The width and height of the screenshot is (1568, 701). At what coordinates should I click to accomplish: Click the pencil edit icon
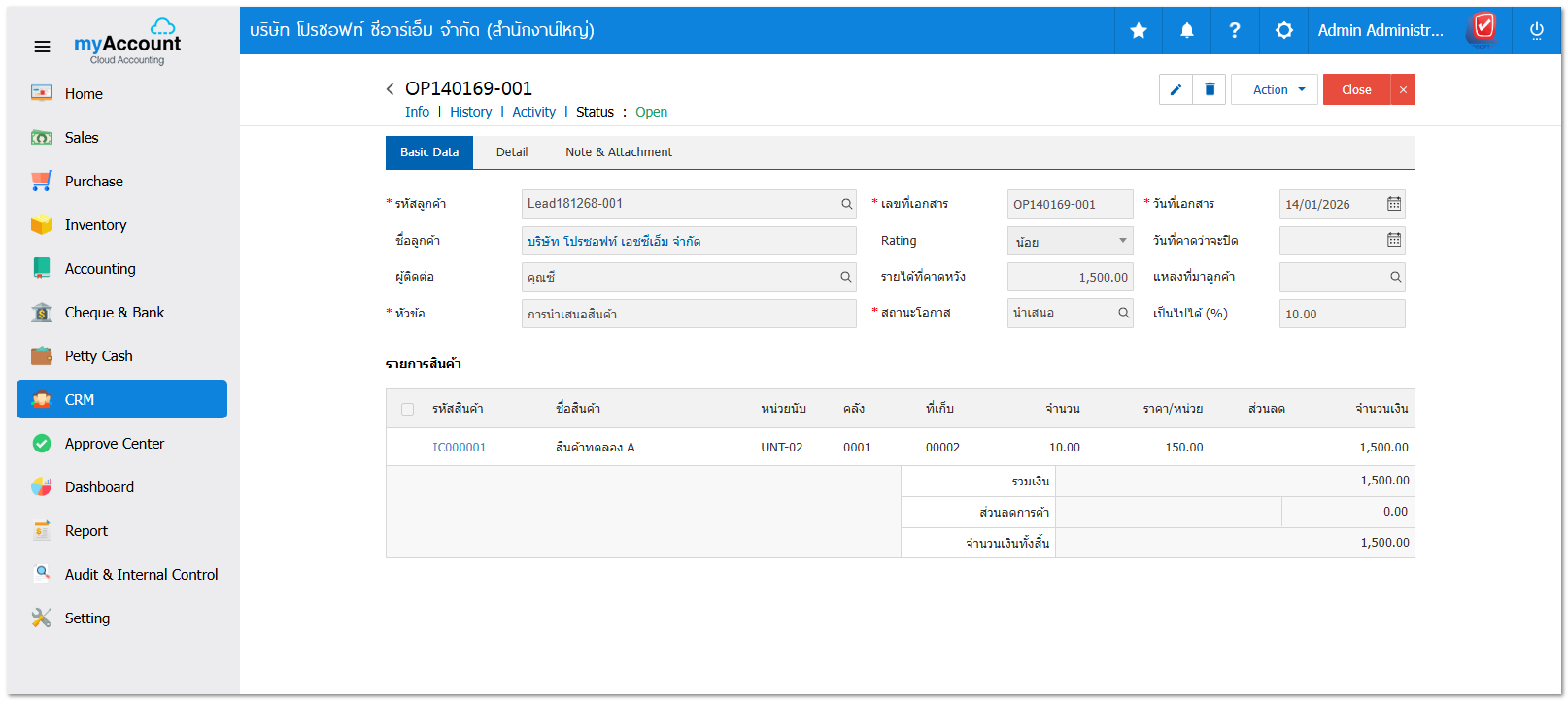click(1176, 89)
